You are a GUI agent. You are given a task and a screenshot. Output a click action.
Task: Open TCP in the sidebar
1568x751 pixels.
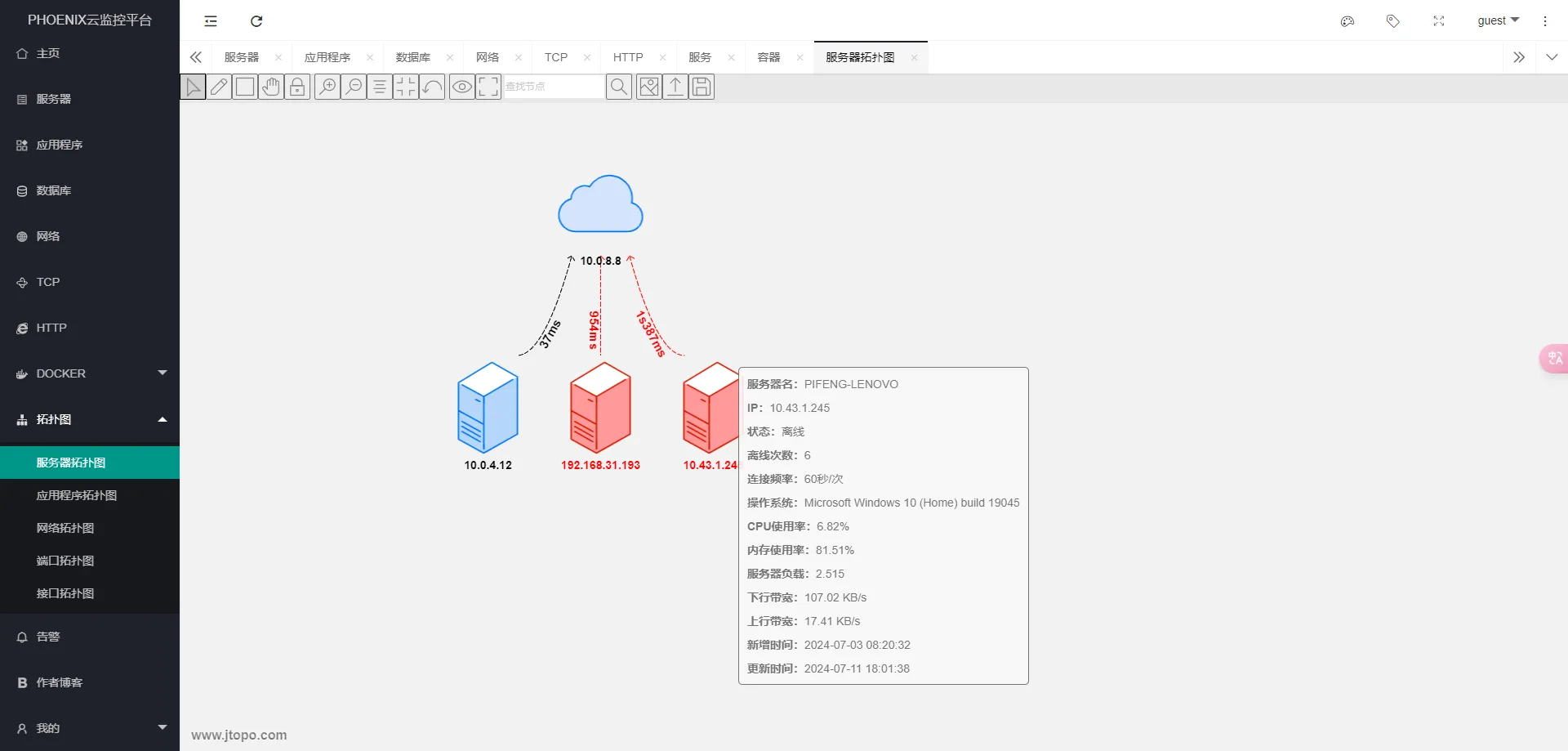[90, 282]
